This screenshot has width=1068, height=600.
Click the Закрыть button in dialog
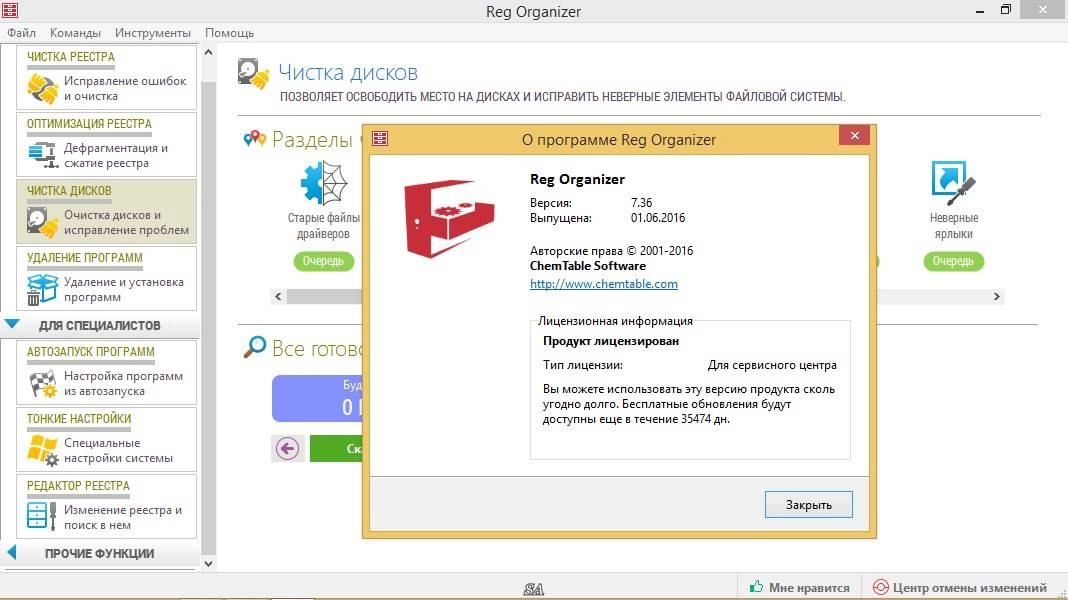pos(808,505)
